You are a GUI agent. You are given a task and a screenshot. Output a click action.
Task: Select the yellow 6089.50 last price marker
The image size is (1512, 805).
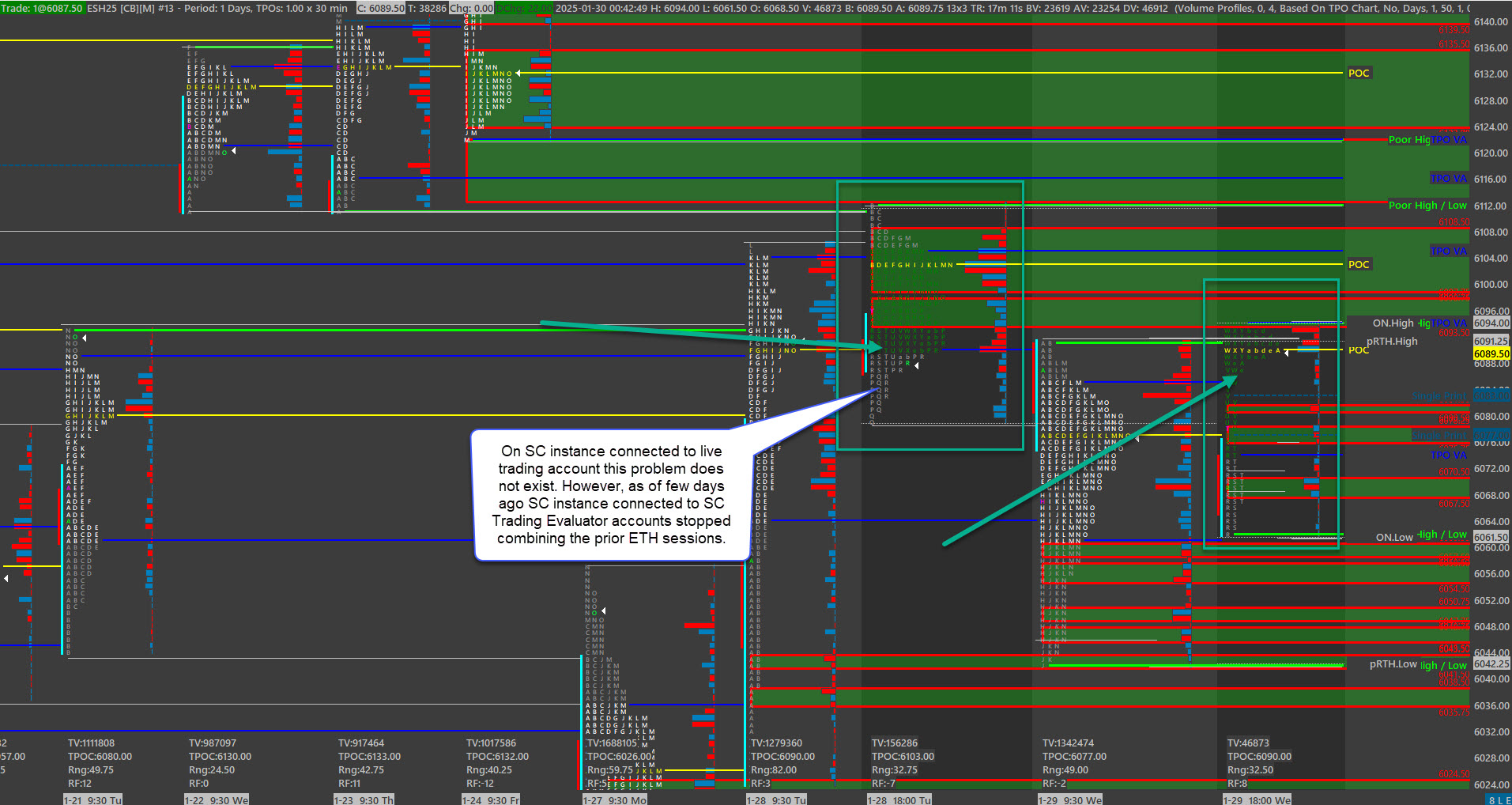pos(1491,353)
